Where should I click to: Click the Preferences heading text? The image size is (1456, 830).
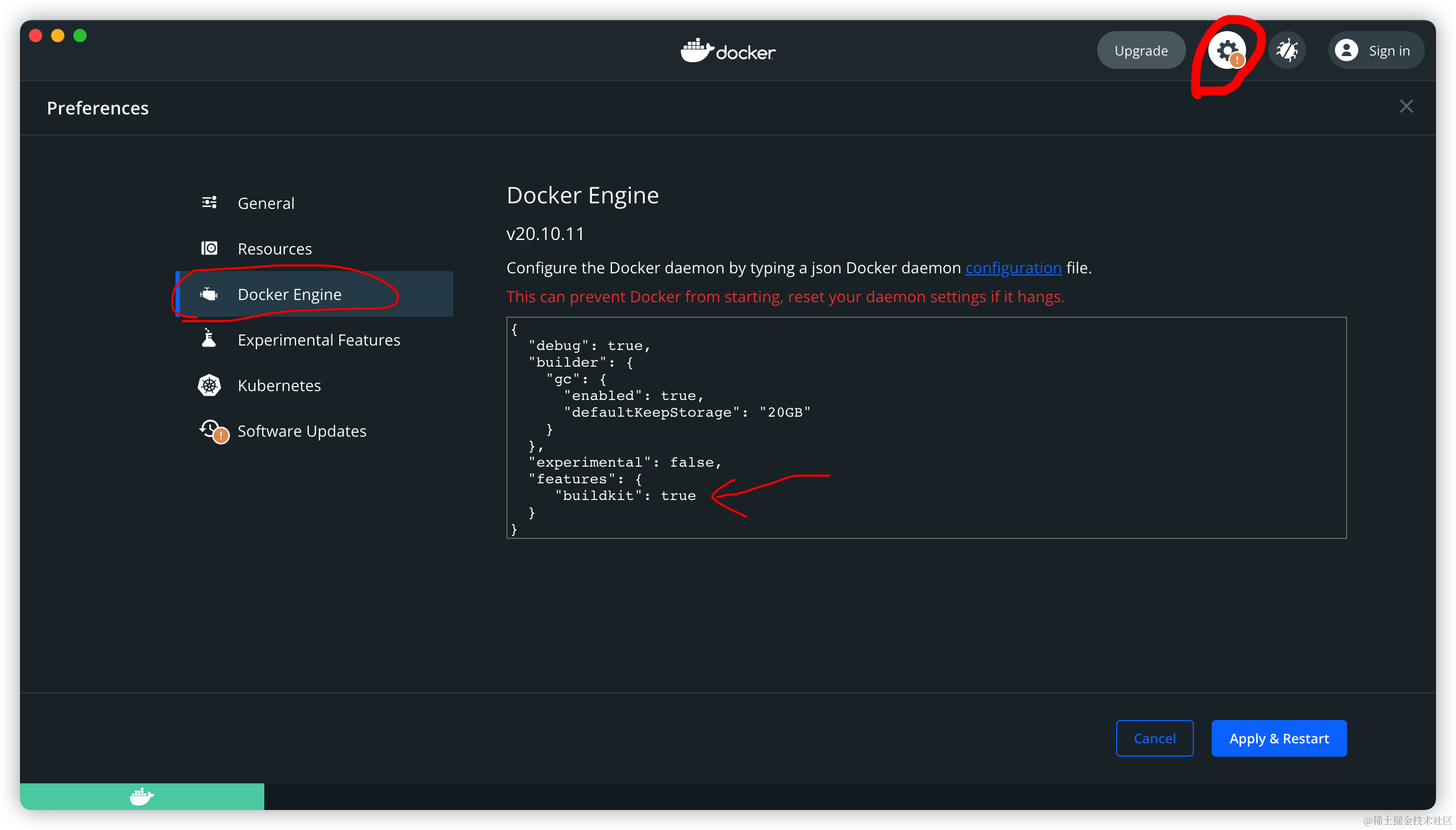coord(97,108)
